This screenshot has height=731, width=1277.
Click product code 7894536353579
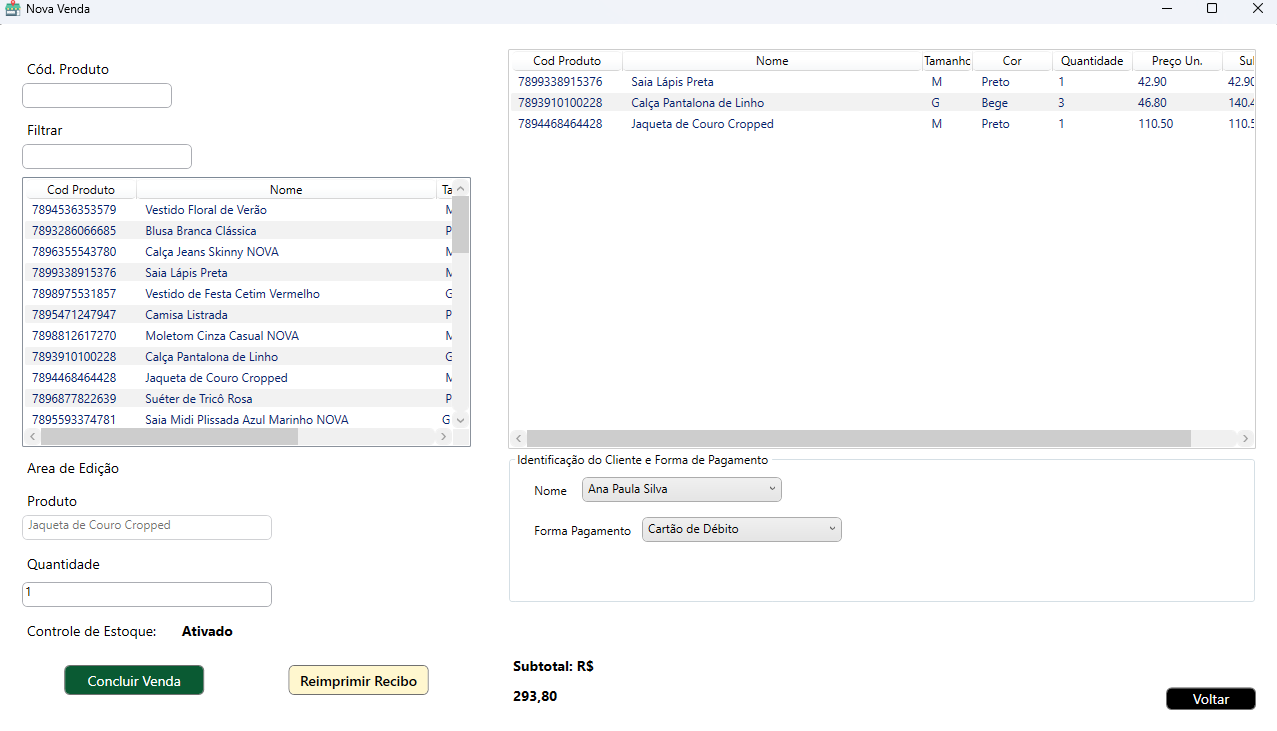coord(74,210)
